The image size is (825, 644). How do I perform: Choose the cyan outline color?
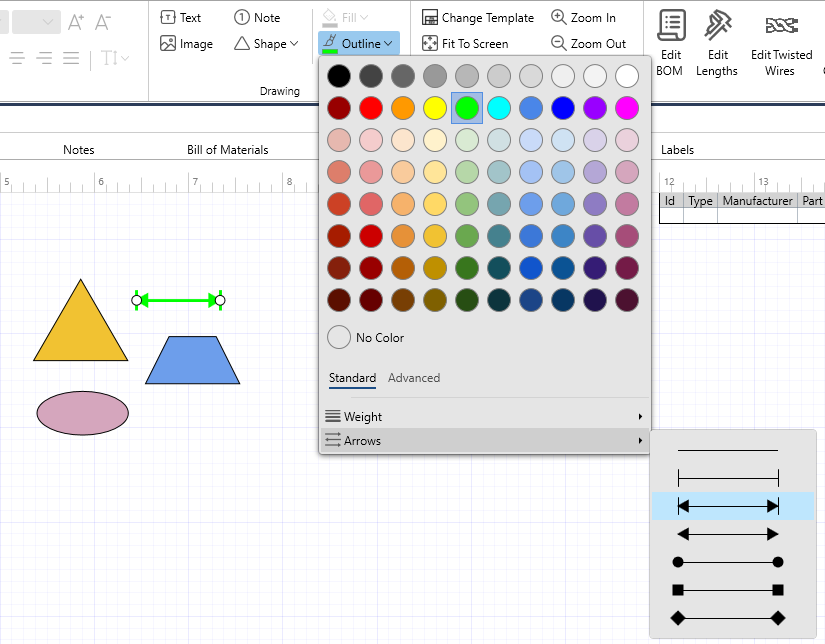pos(499,108)
